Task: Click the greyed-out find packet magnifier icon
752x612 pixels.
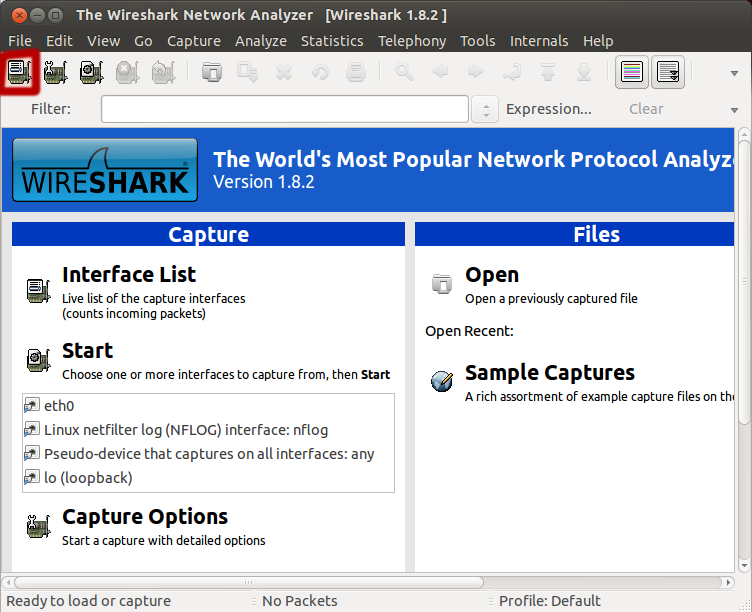Action: click(404, 72)
